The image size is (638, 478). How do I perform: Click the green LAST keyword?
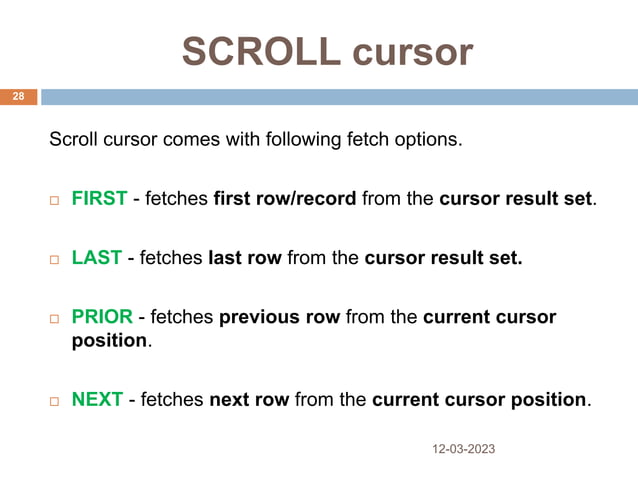point(97,258)
